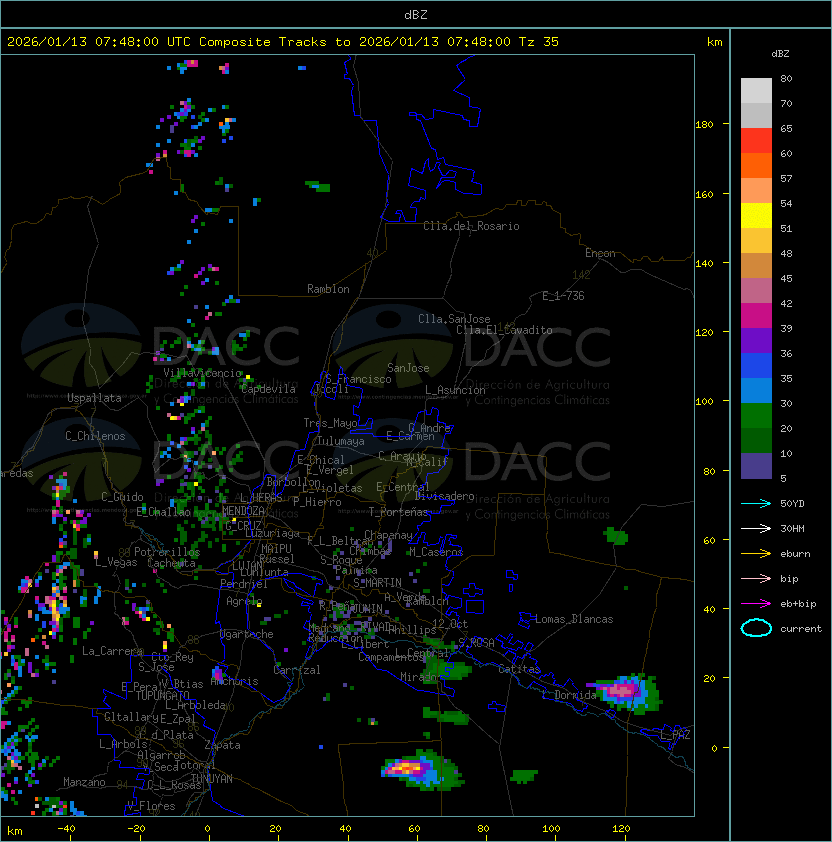Image resolution: width=832 pixels, height=842 pixels.
Task: Click the green echo next to Mirador
Action: [x=448, y=670]
